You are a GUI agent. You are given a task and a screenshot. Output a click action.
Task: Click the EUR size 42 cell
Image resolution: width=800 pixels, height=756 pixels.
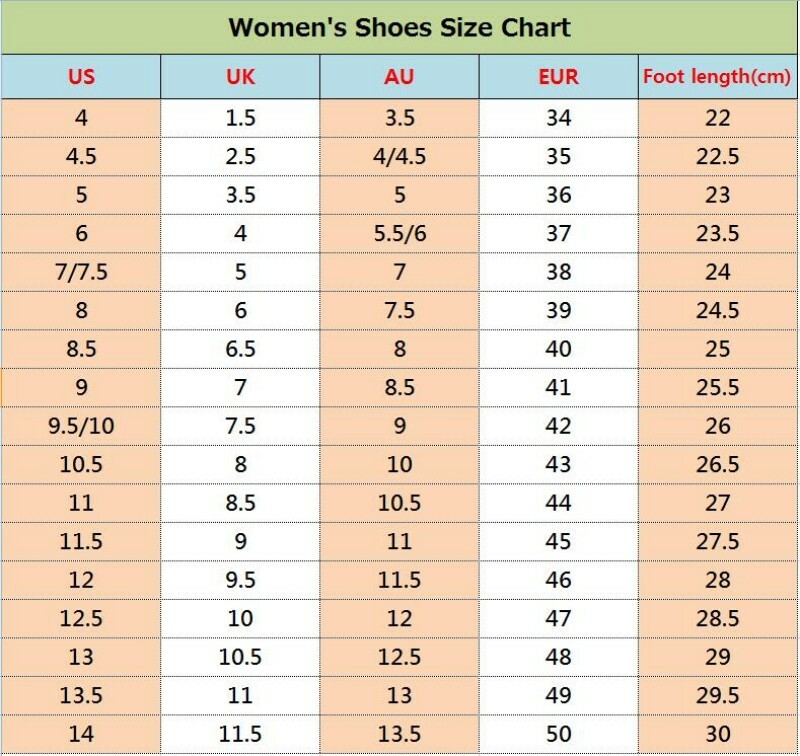(x=559, y=426)
